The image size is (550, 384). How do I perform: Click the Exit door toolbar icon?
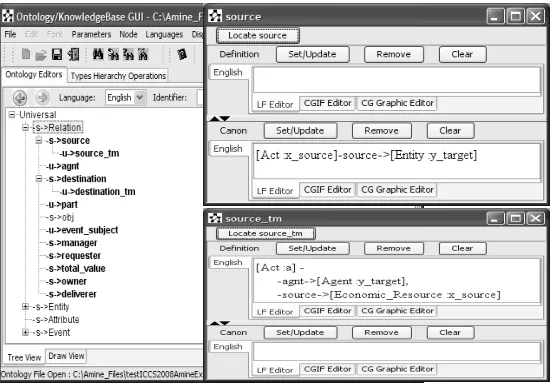click(73, 54)
